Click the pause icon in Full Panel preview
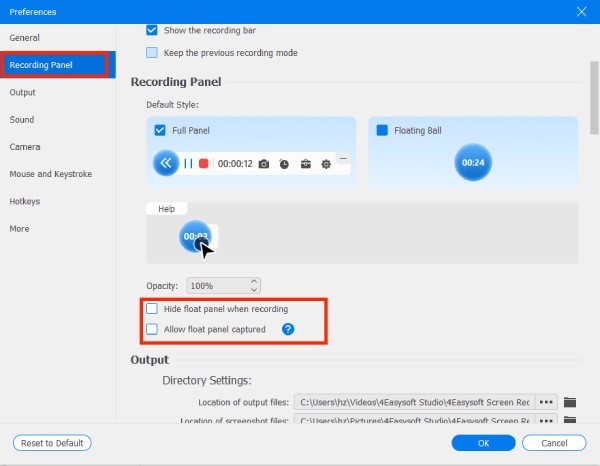 click(188, 164)
